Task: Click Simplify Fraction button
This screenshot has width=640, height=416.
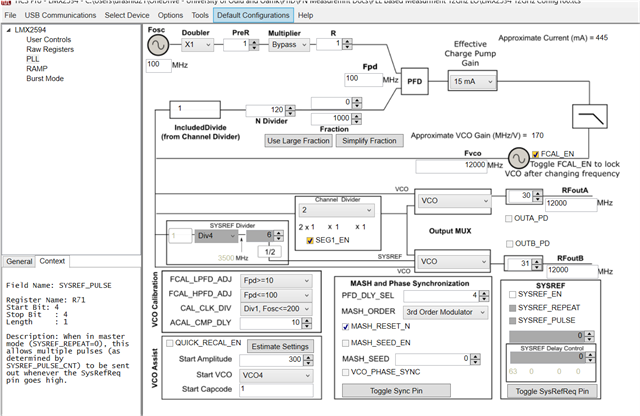Action: click(x=369, y=141)
